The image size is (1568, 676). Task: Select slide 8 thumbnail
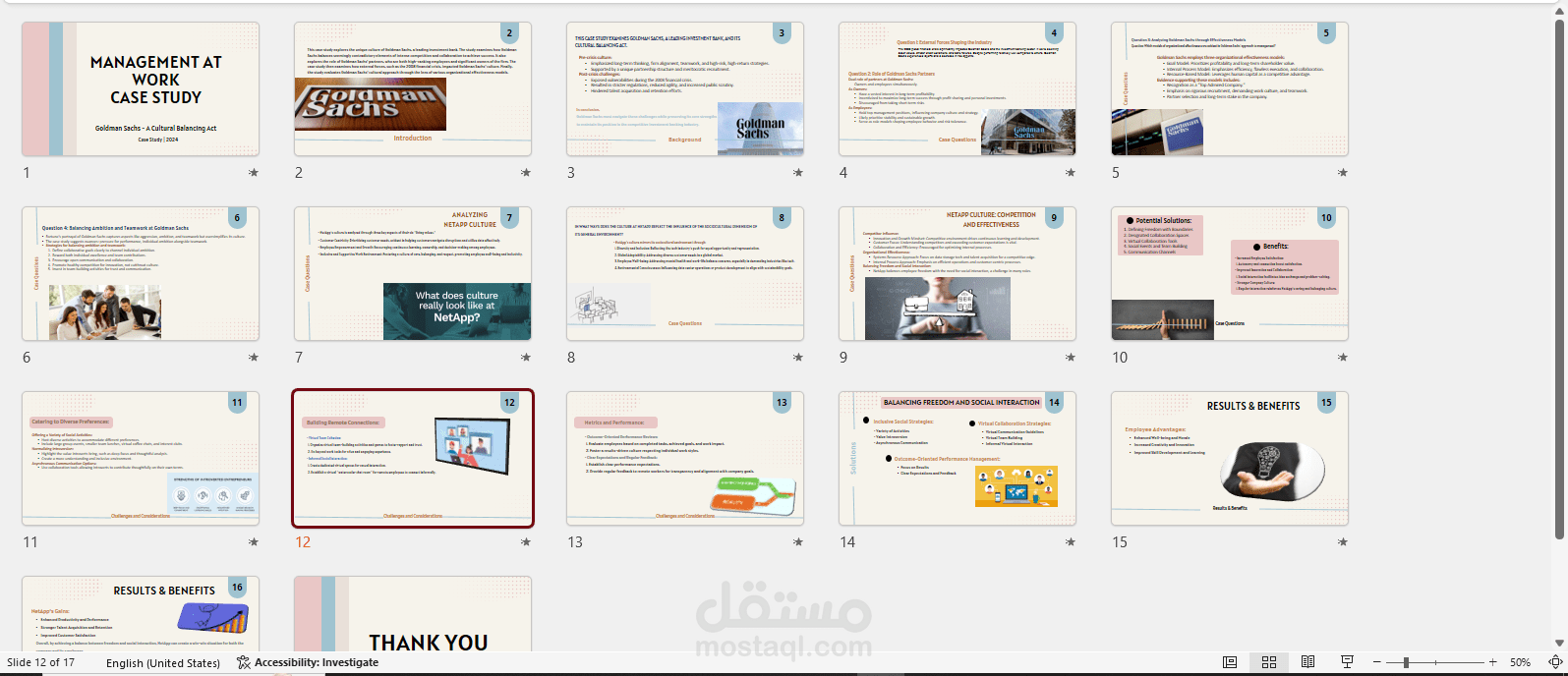coord(685,274)
